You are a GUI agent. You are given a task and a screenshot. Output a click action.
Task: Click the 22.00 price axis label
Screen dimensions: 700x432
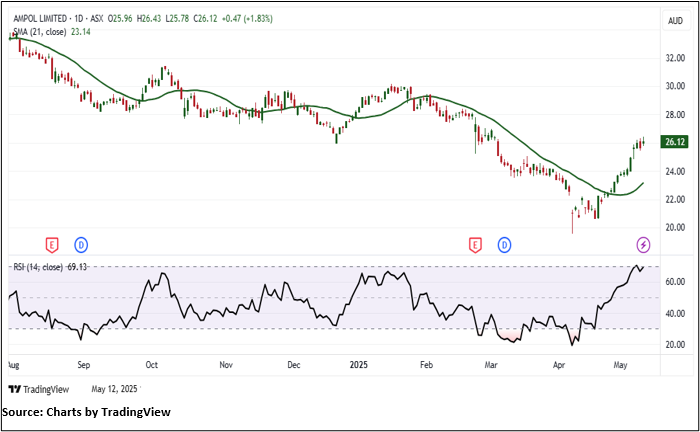tap(675, 199)
